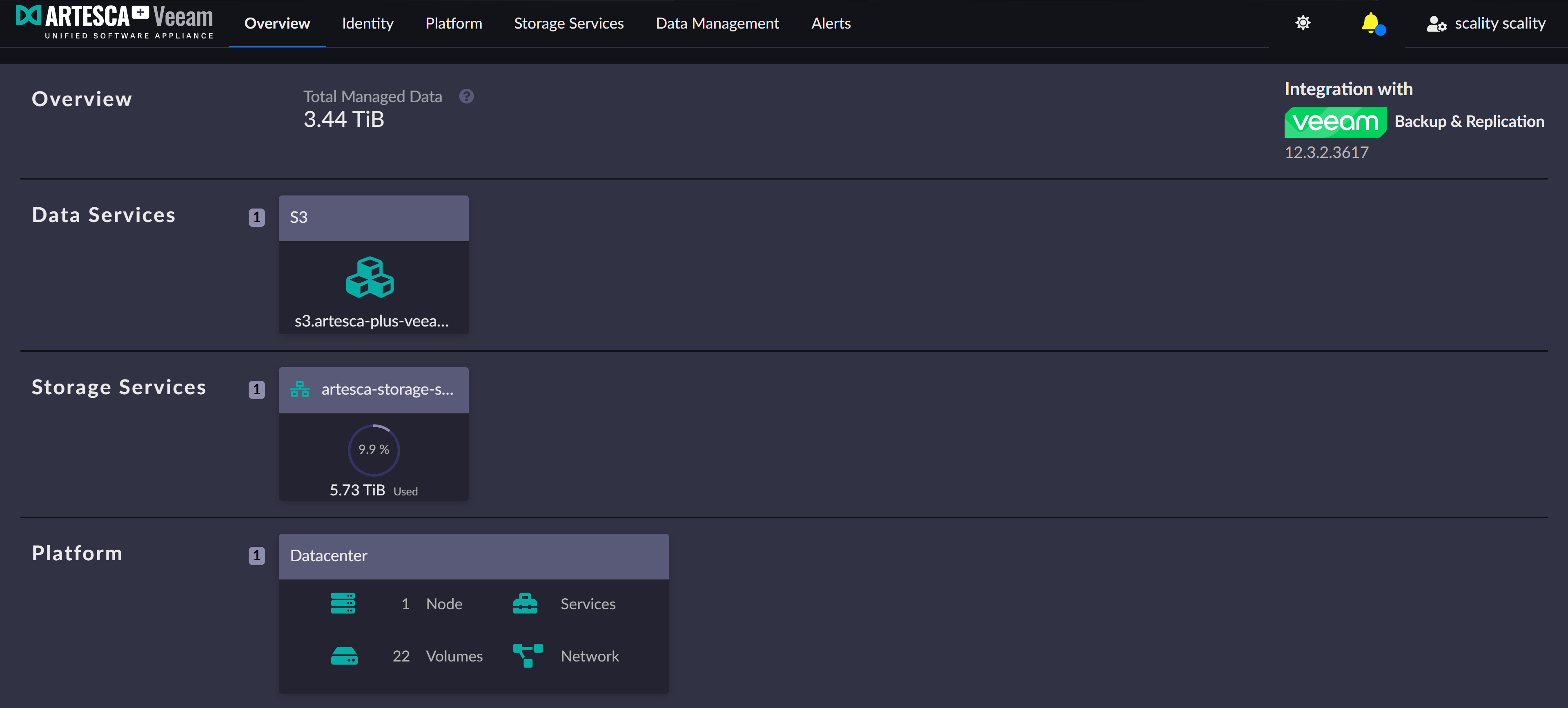Open the notifications bell icon
Screen dimensions: 1568x708
[1370, 23]
